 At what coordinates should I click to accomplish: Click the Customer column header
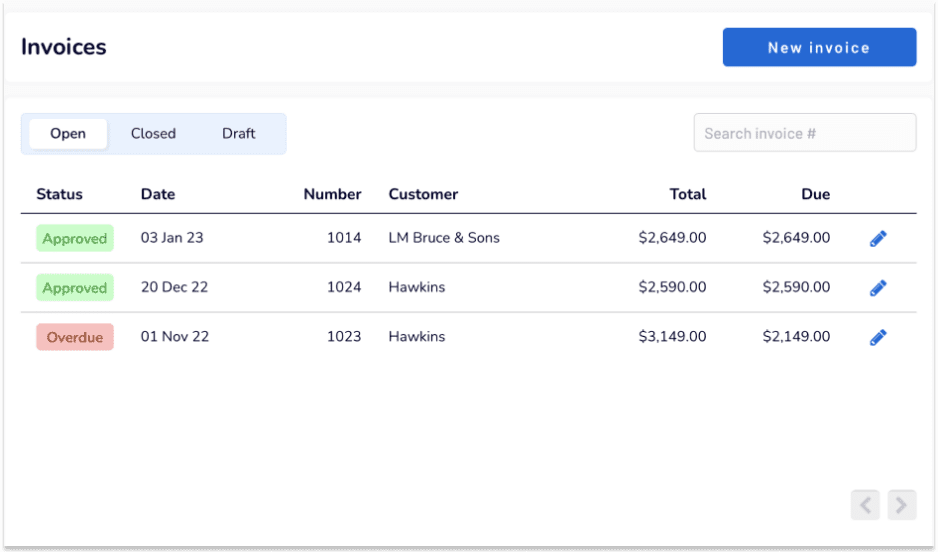pyautogui.click(x=423, y=194)
